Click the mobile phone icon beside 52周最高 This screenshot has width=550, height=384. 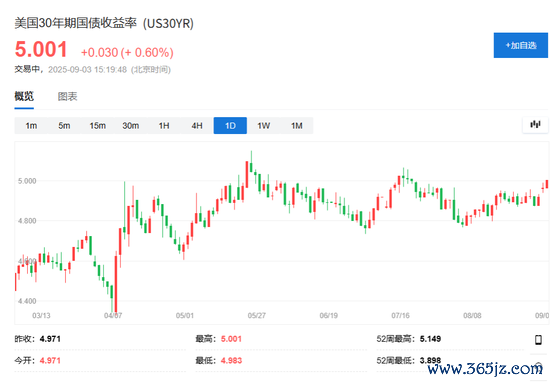coord(538,339)
